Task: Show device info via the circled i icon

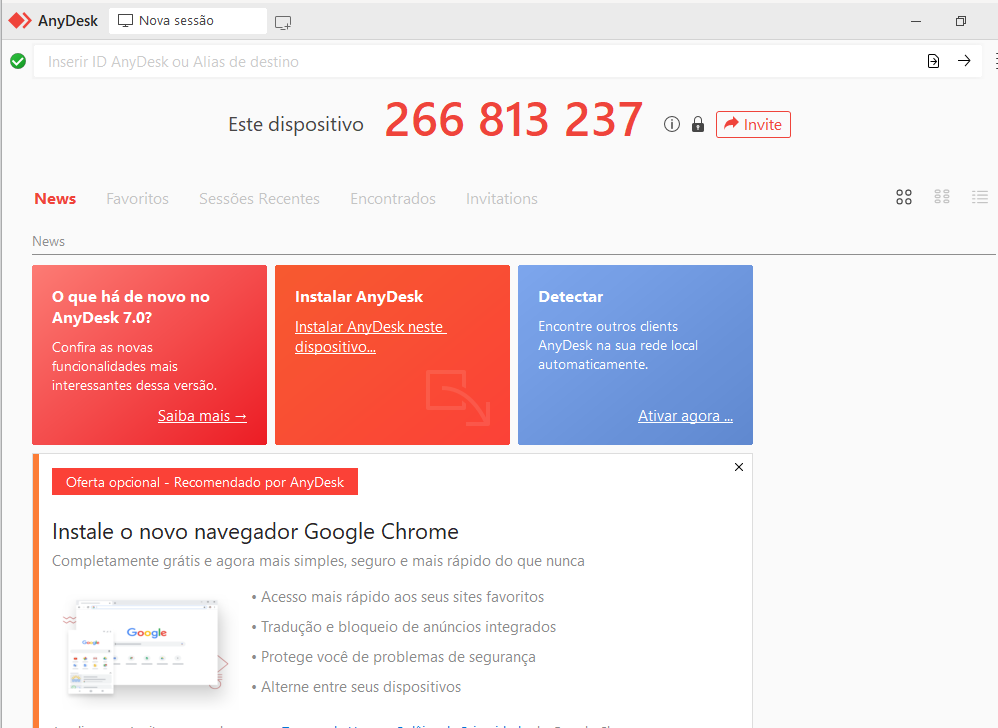Action: coord(671,124)
